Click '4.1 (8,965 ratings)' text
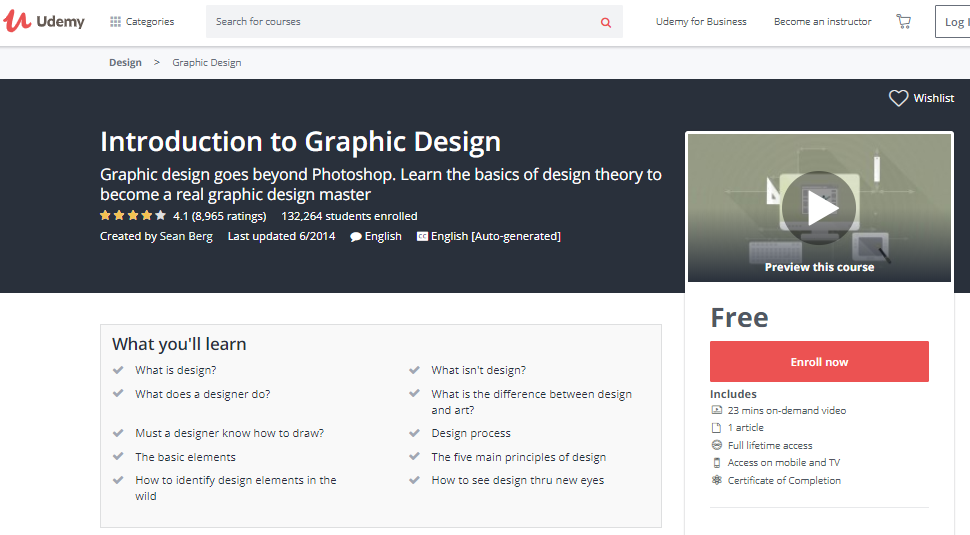 tap(220, 216)
